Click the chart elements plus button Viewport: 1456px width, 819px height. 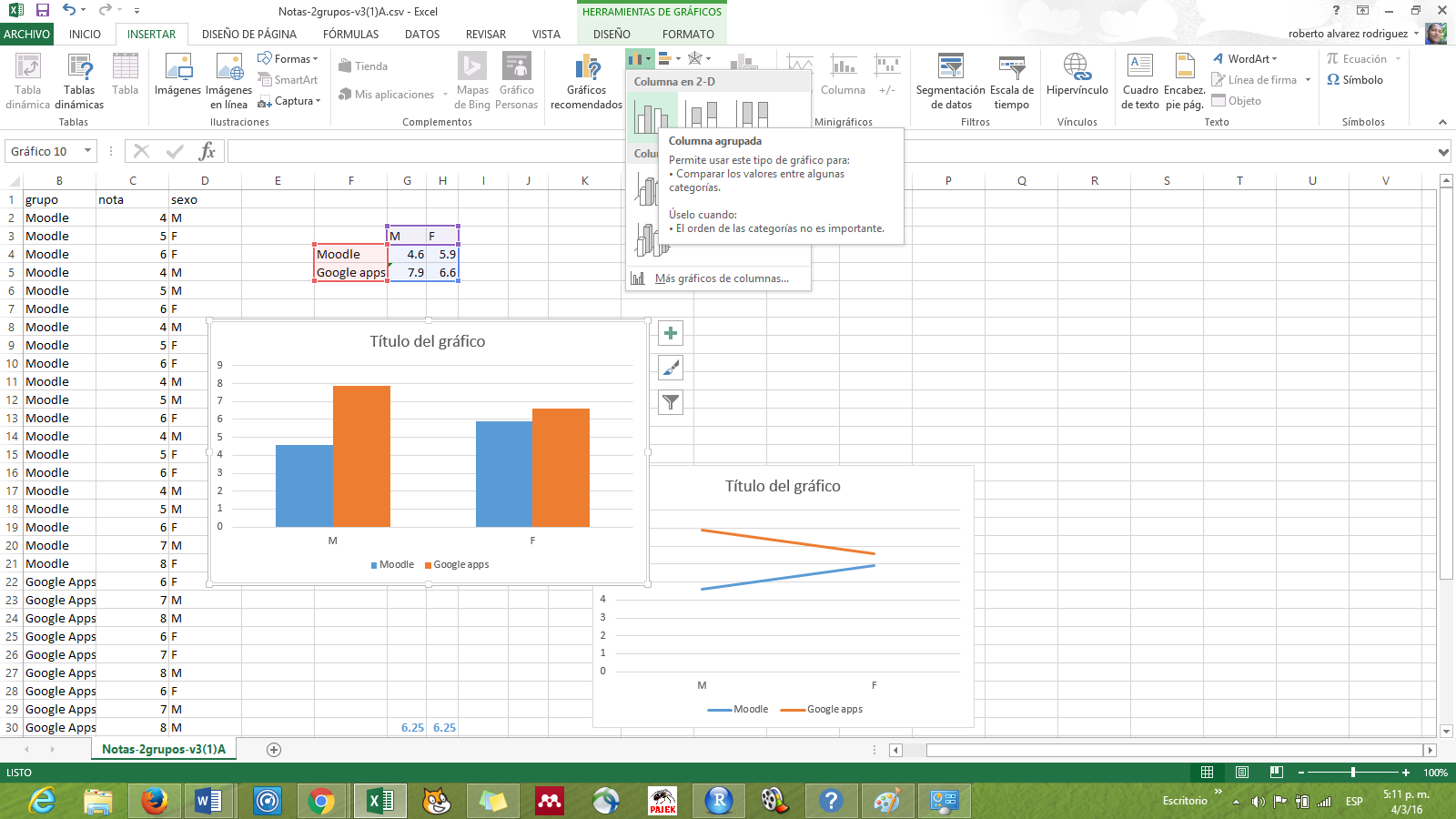pyautogui.click(x=671, y=333)
